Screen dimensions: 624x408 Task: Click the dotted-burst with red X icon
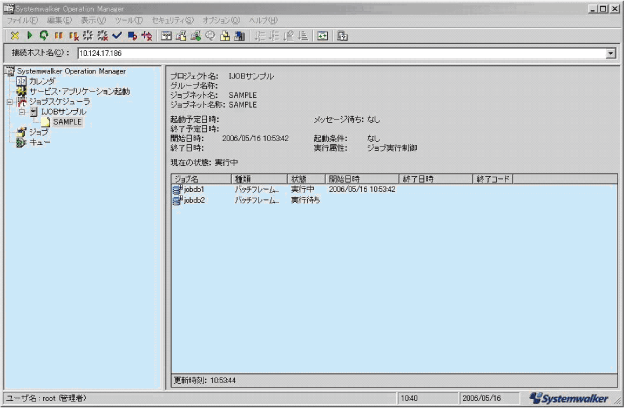[x=102, y=36]
